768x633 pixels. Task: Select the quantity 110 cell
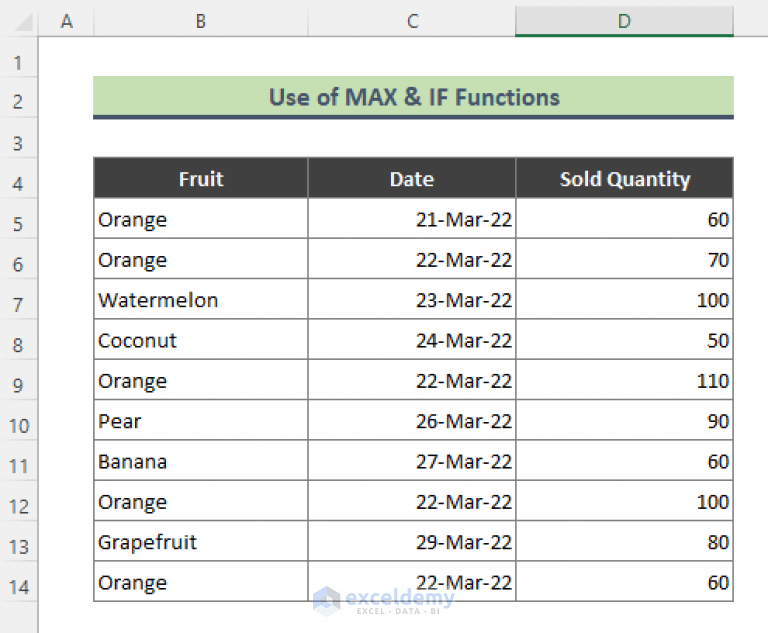coord(624,380)
